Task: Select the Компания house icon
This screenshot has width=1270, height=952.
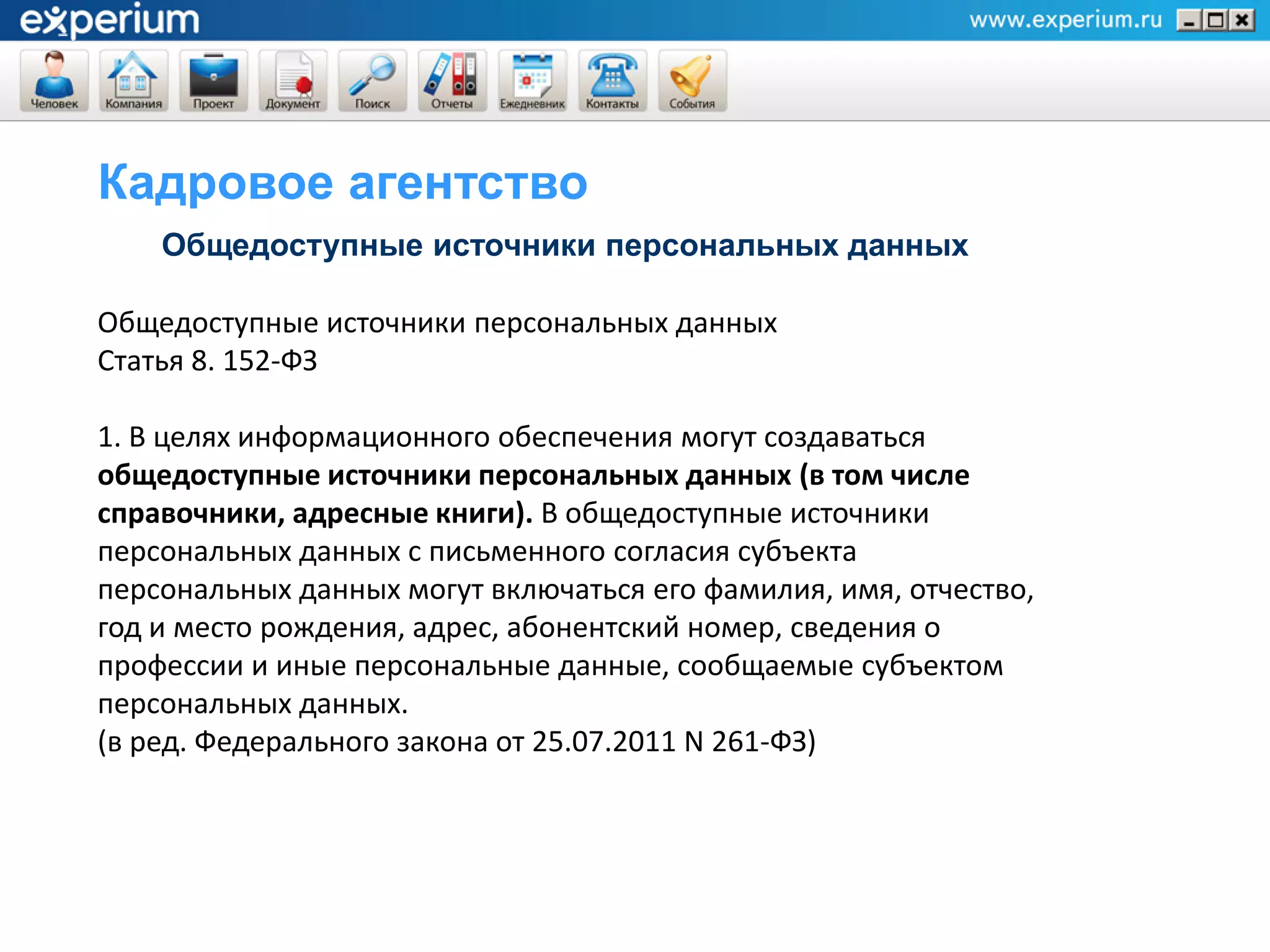Action: point(134,81)
